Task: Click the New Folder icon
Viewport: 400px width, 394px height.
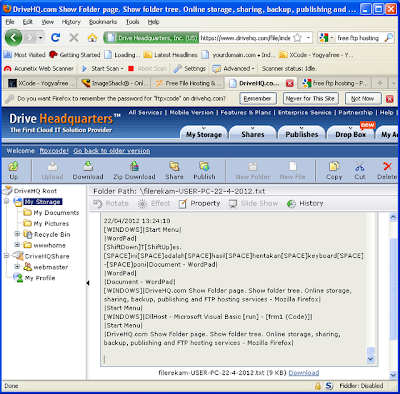Action: coord(253,170)
